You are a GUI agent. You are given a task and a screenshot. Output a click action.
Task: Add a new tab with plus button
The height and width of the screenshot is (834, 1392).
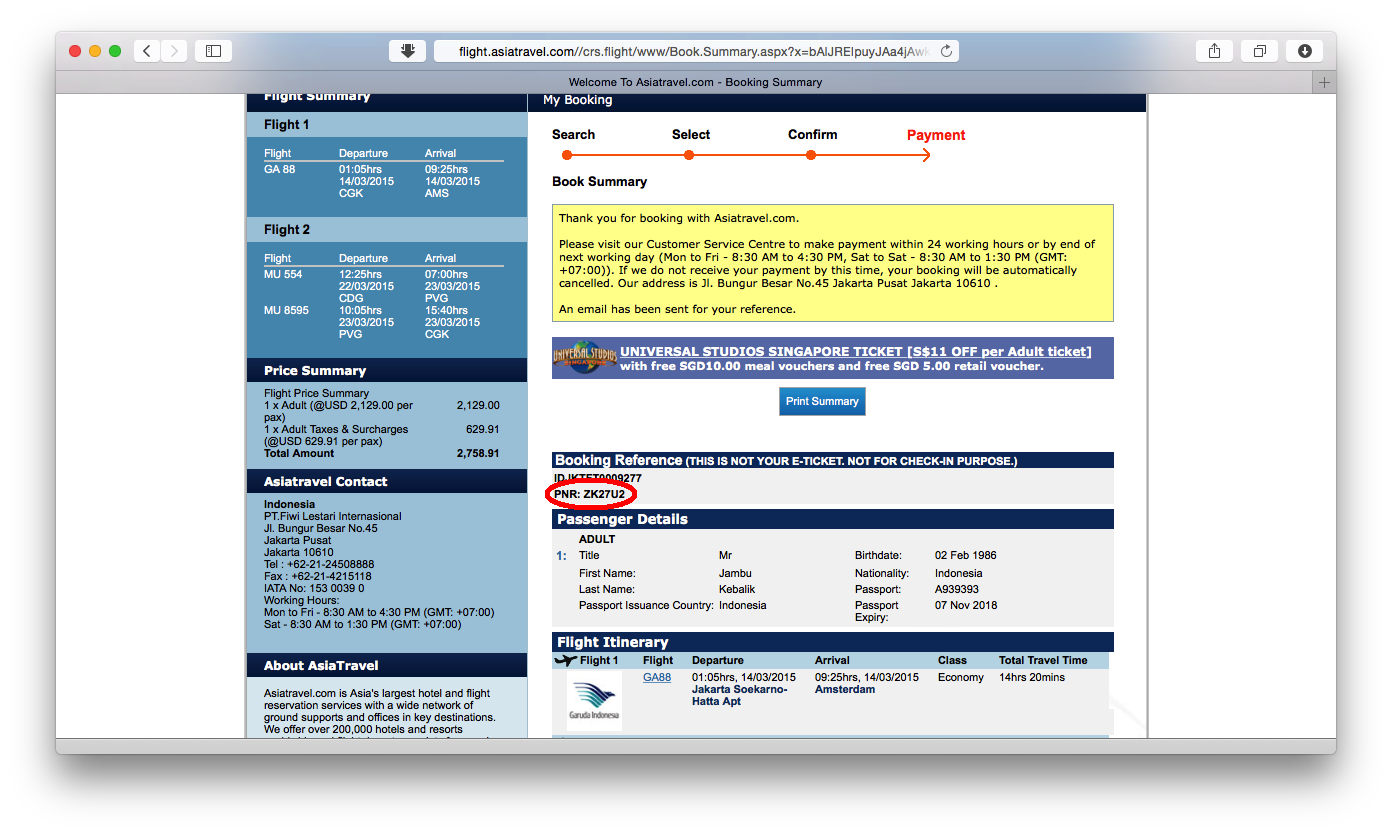pyautogui.click(x=1324, y=82)
